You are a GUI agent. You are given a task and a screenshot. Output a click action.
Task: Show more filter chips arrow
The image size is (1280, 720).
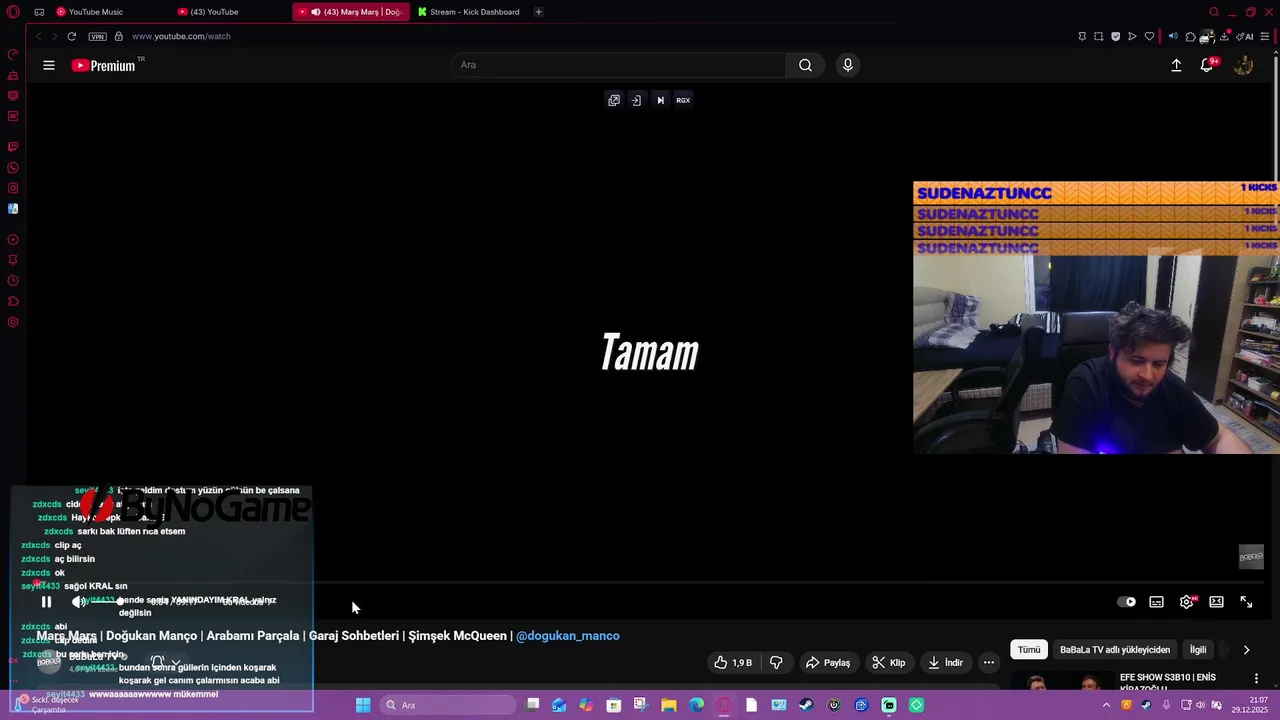(1246, 650)
